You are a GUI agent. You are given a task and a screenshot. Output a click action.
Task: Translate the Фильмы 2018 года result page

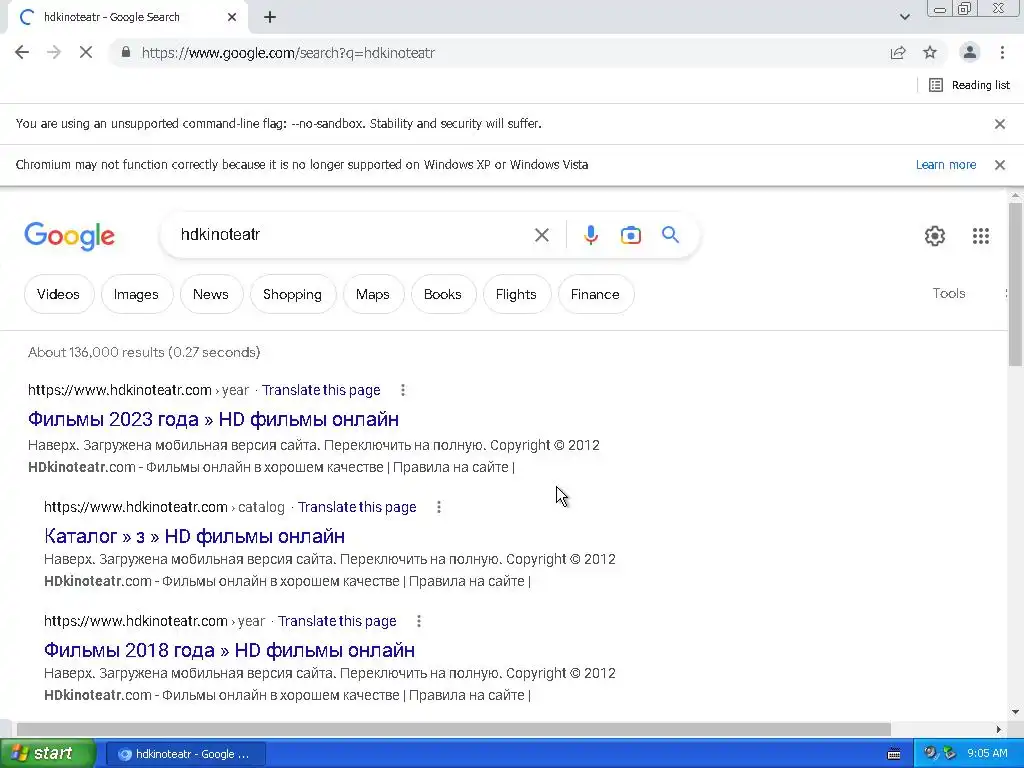[337, 621]
